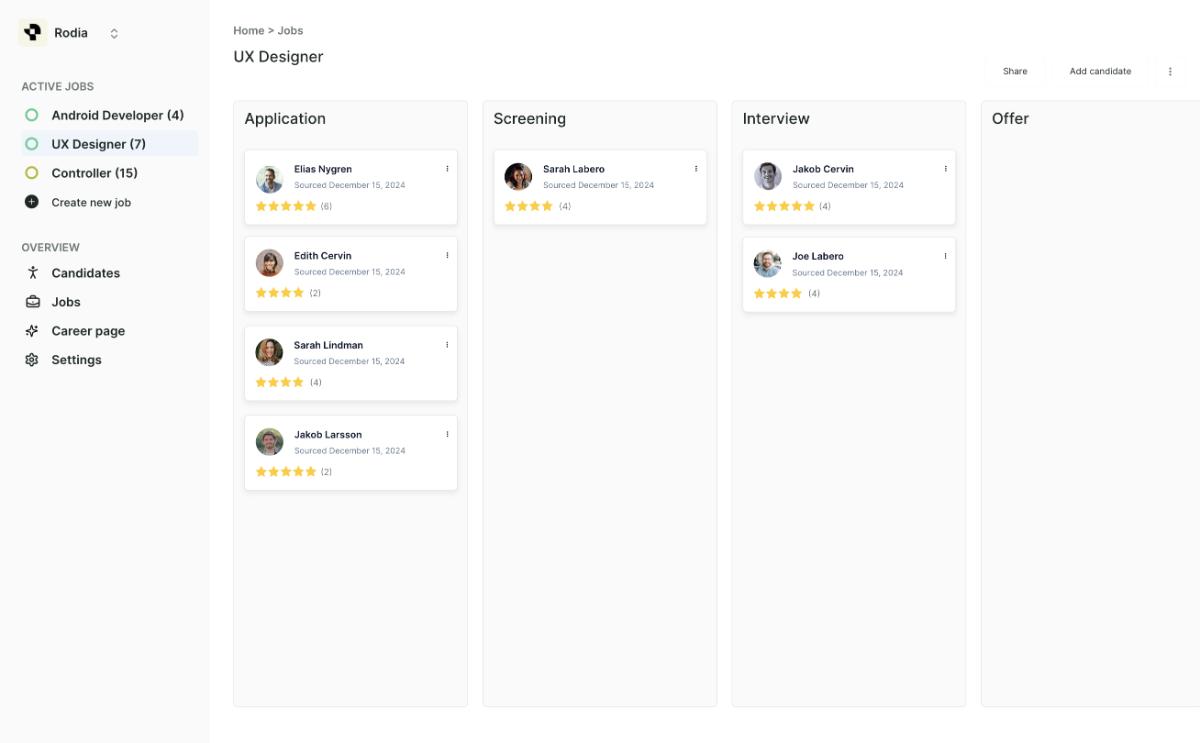Viewport: 1200px width, 743px height.
Task: Open Elias Nygren card options menu
Action: point(447,169)
